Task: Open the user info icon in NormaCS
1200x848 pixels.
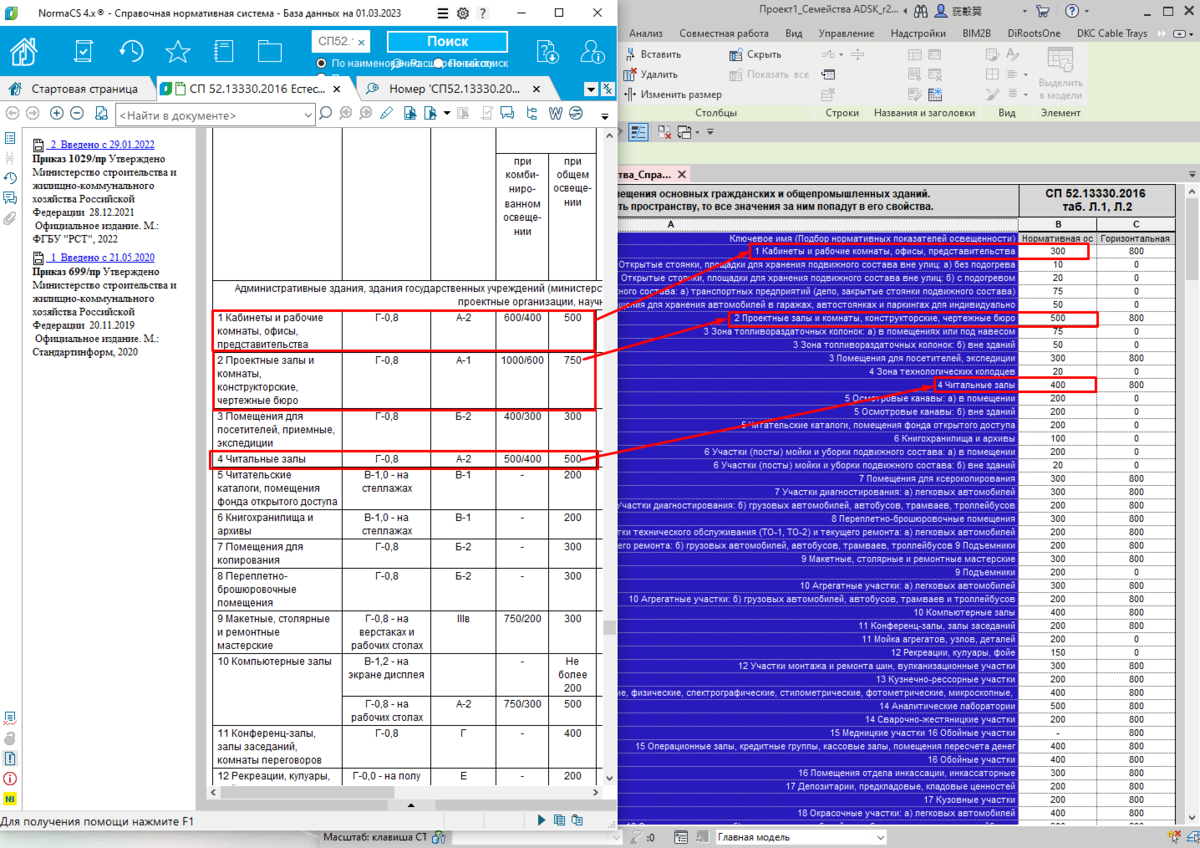Action: pos(593,51)
